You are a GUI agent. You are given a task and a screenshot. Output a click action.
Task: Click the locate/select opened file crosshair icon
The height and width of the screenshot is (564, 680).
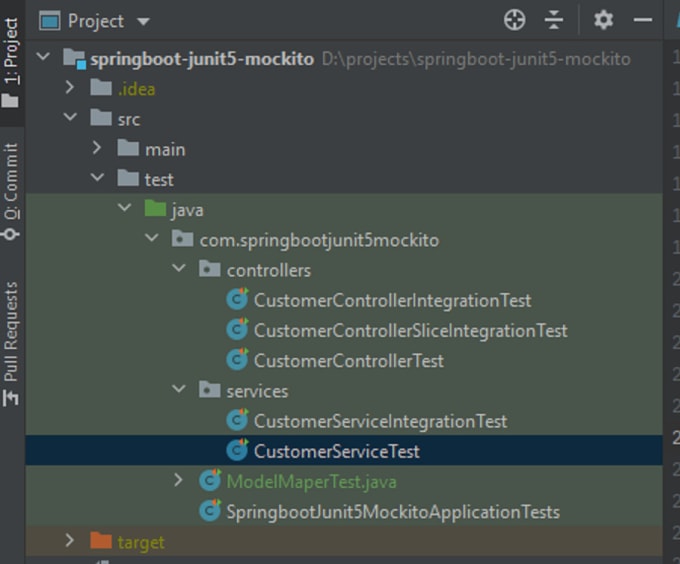click(x=515, y=20)
